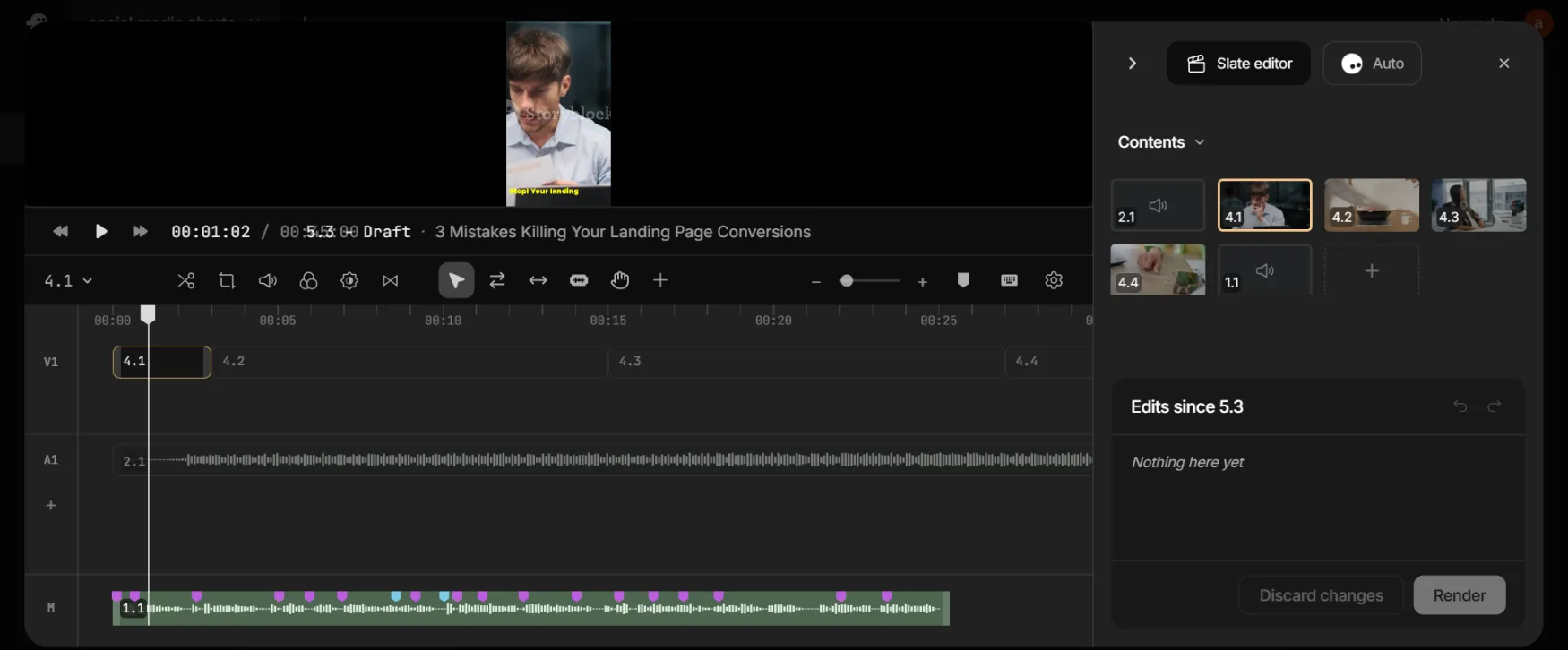Click the playhead handle on the ruler

click(148, 314)
